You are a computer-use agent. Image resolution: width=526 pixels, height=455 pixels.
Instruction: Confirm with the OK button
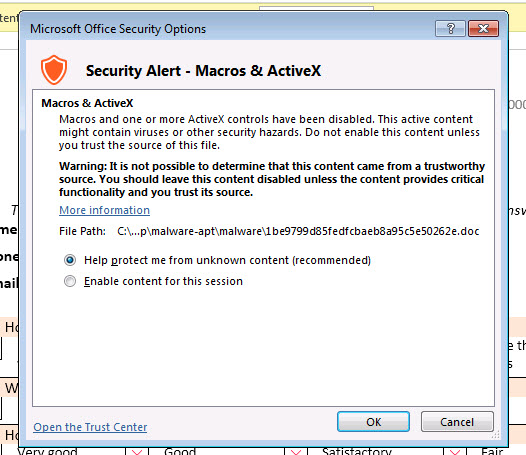(373, 421)
